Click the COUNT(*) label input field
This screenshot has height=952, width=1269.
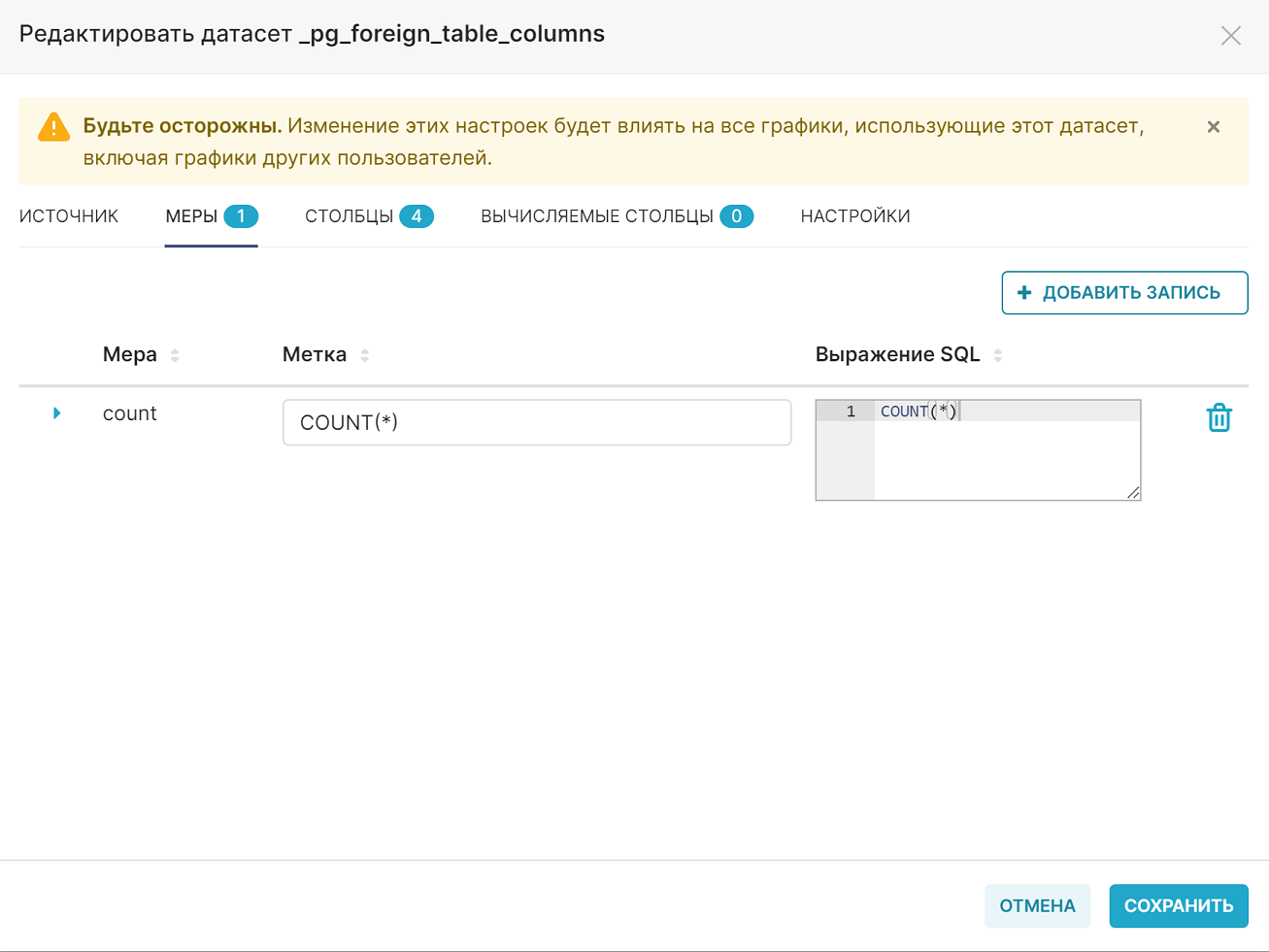537,422
